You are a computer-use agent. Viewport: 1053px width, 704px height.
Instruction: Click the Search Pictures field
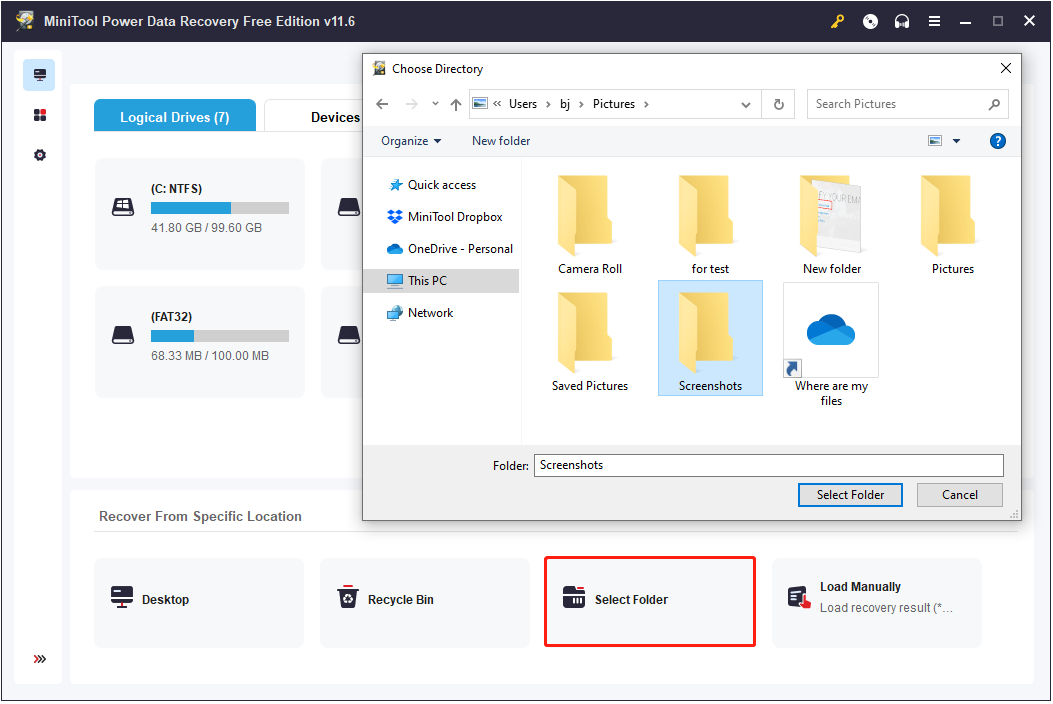[907, 104]
